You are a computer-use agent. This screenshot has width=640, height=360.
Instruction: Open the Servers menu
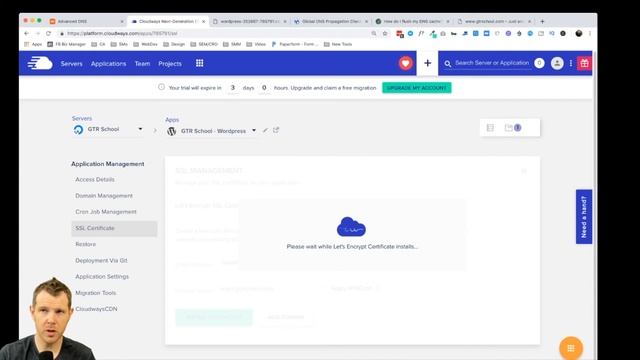pyautogui.click(x=71, y=64)
